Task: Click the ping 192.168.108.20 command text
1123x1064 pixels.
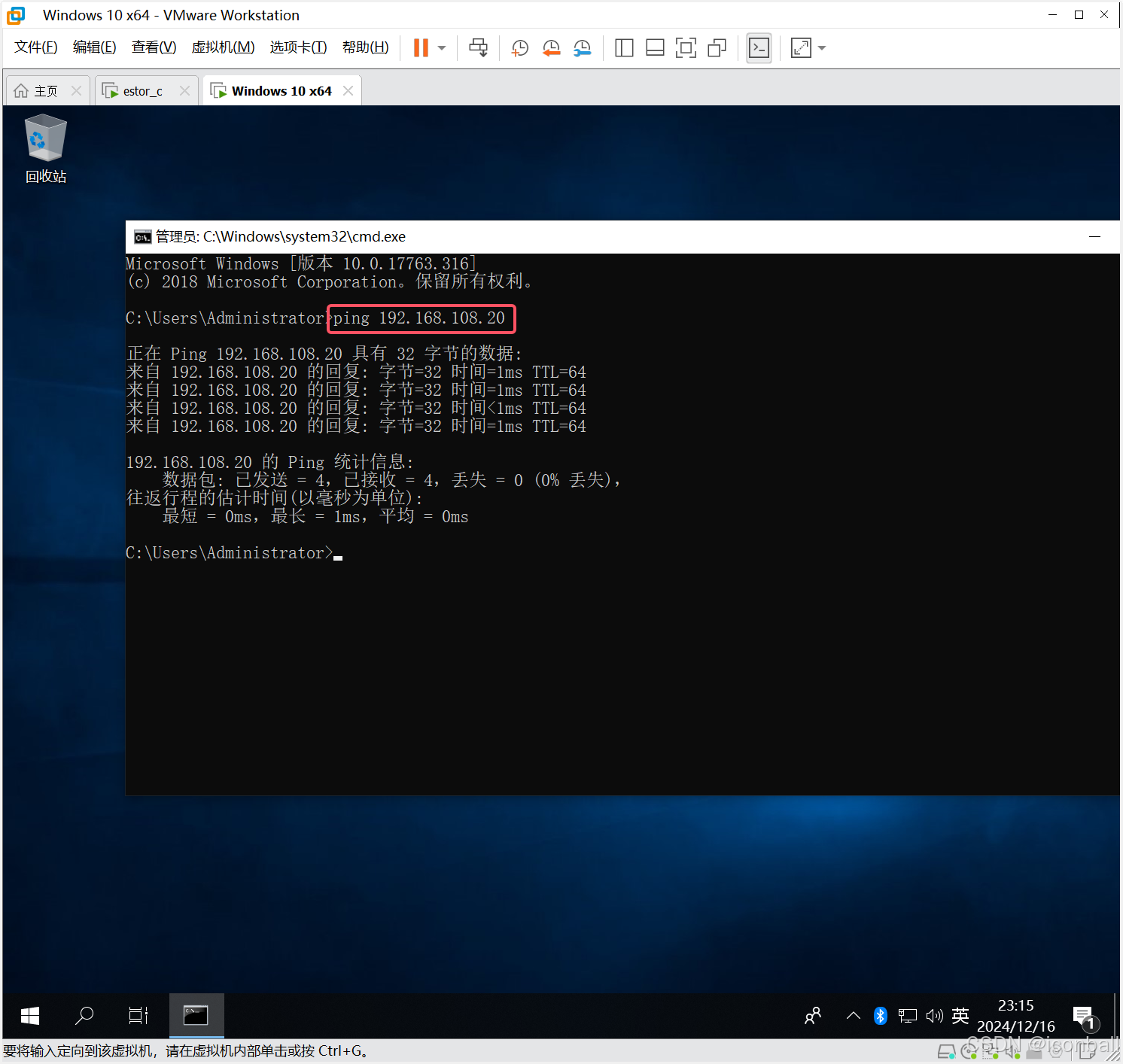Action: coord(419,318)
